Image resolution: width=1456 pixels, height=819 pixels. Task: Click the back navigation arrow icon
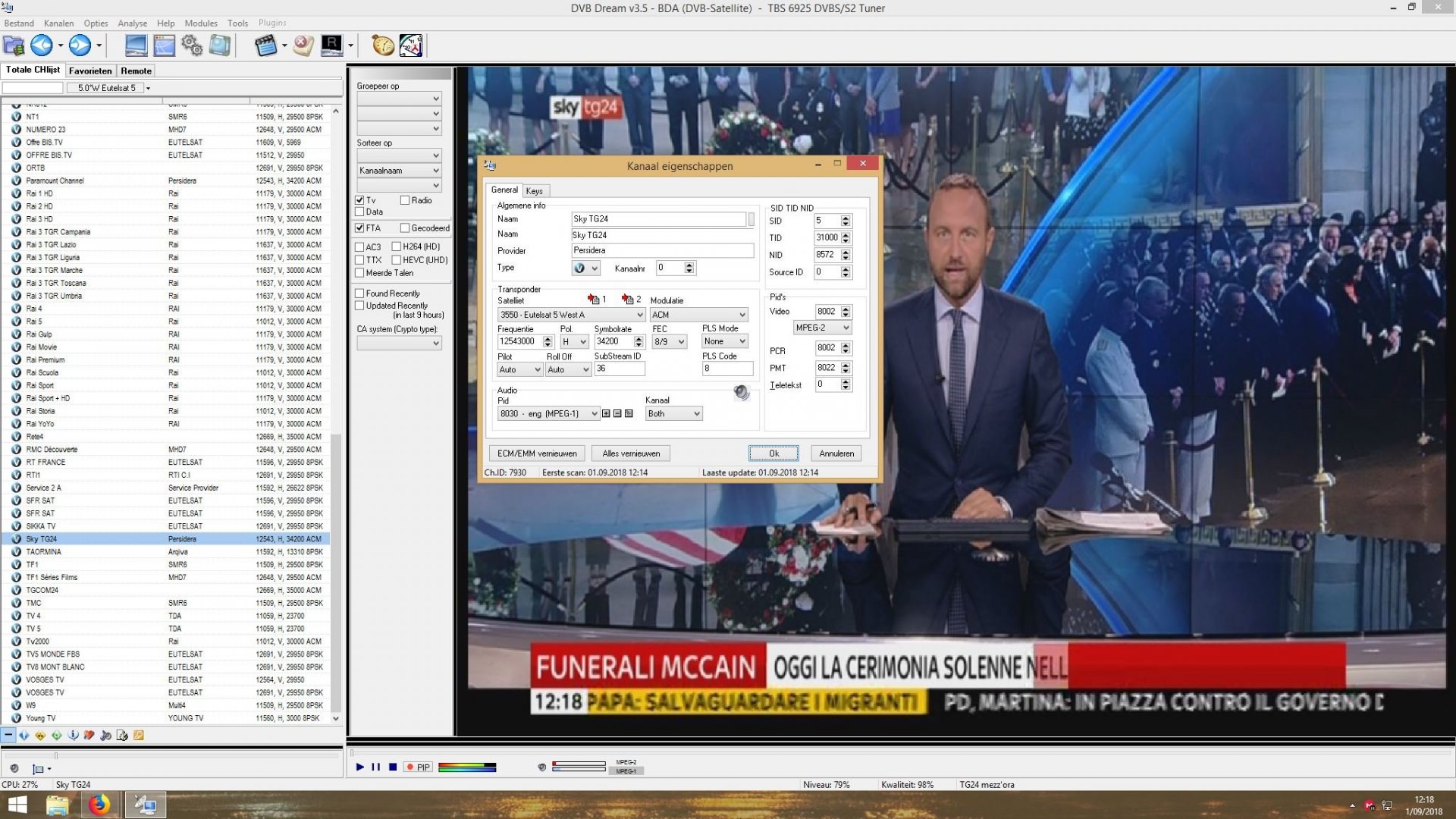point(42,45)
